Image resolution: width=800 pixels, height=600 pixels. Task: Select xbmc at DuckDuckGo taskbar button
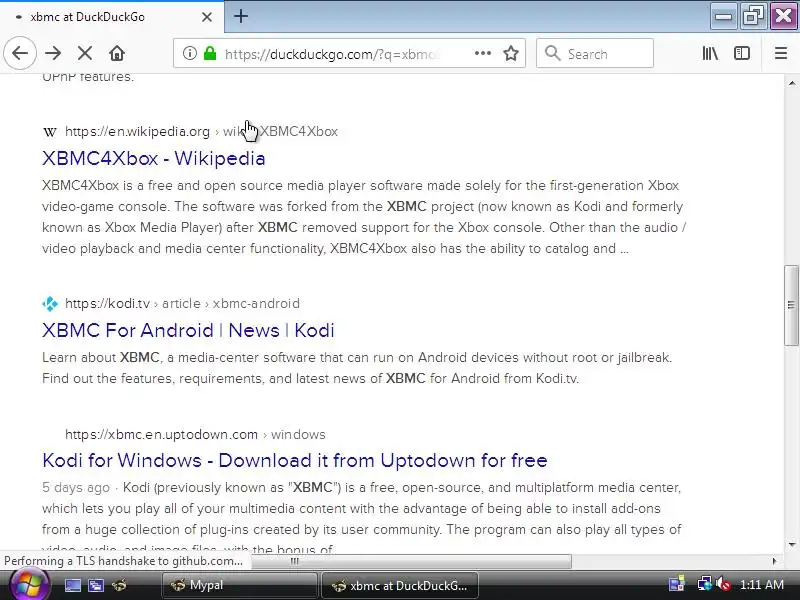(x=399, y=585)
